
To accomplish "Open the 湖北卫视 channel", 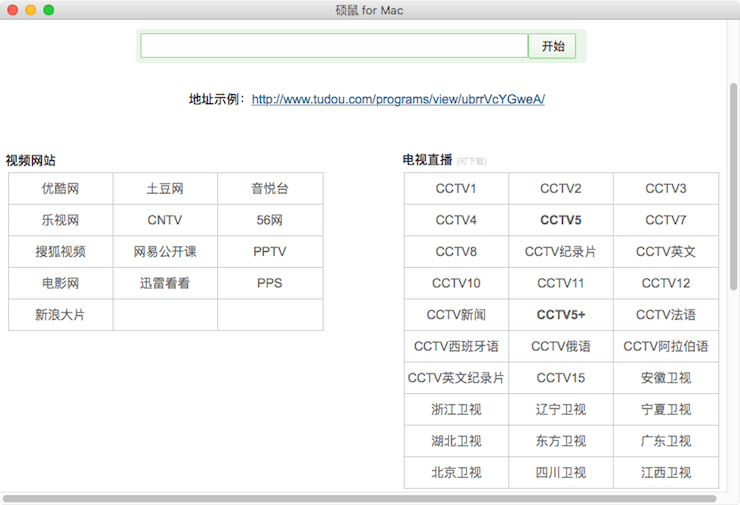I will (456, 441).
